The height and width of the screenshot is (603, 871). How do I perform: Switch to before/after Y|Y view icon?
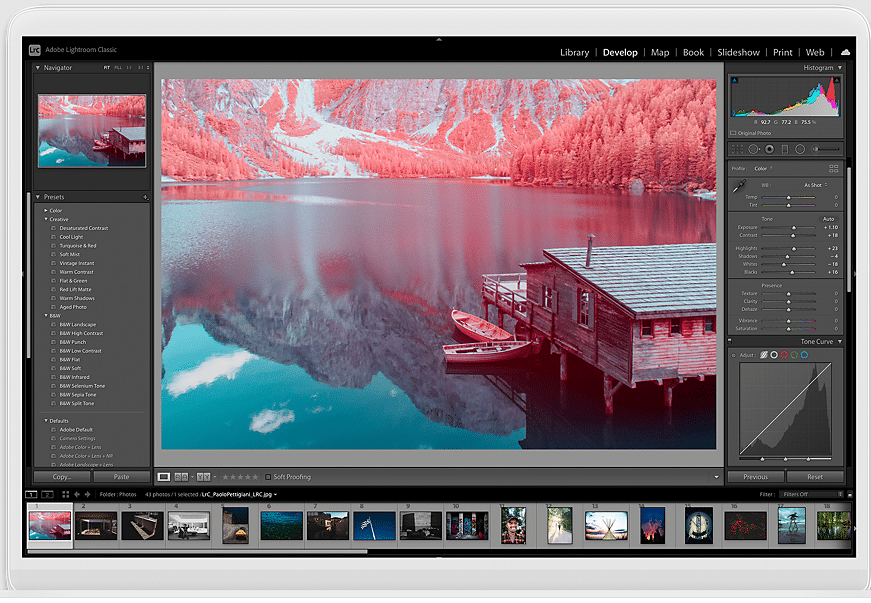click(203, 477)
